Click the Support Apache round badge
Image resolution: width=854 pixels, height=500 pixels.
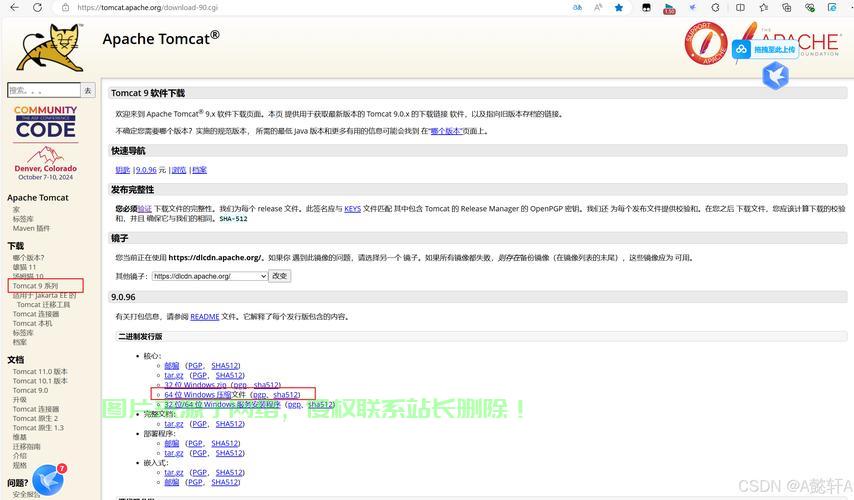pyautogui.click(x=706, y=43)
